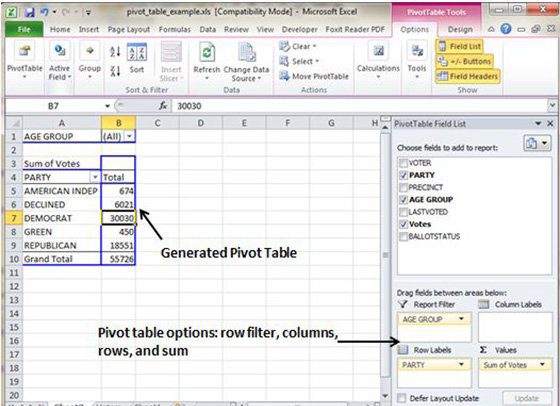The width and height of the screenshot is (560, 406).
Task: Click the vertical scrollbar down arrow
Action: 385,395
